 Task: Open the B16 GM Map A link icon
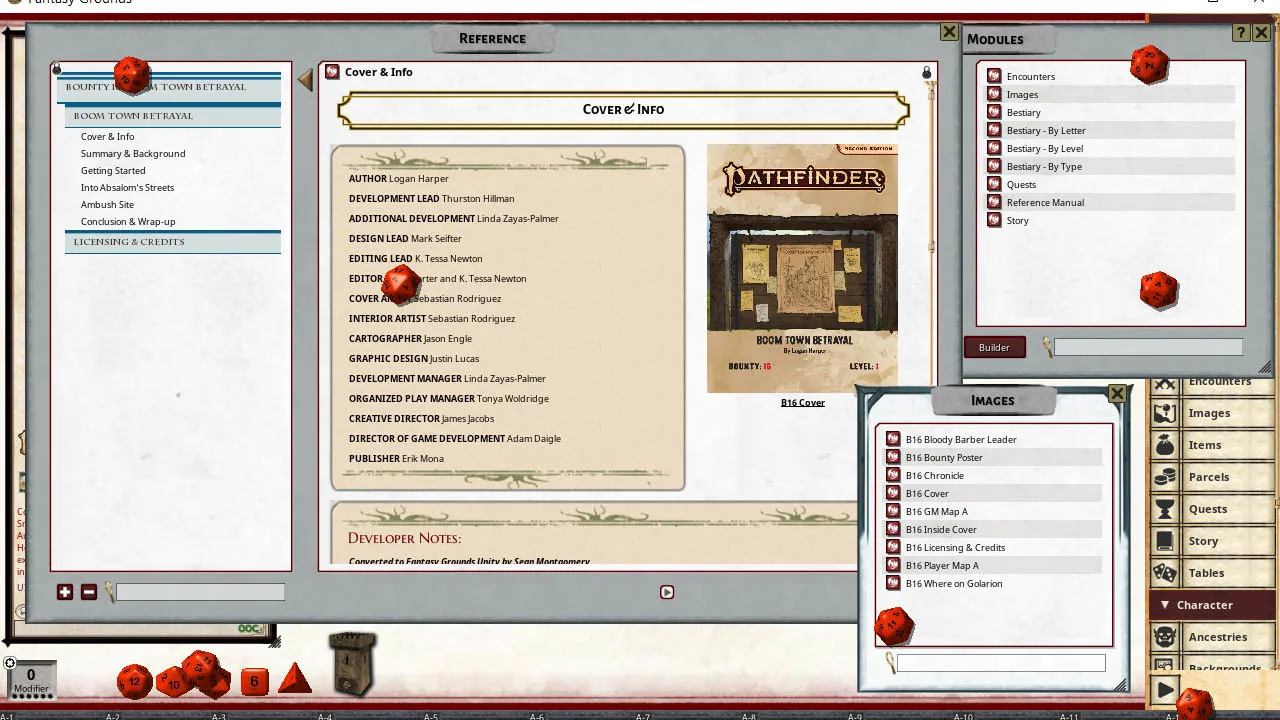point(893,511)
